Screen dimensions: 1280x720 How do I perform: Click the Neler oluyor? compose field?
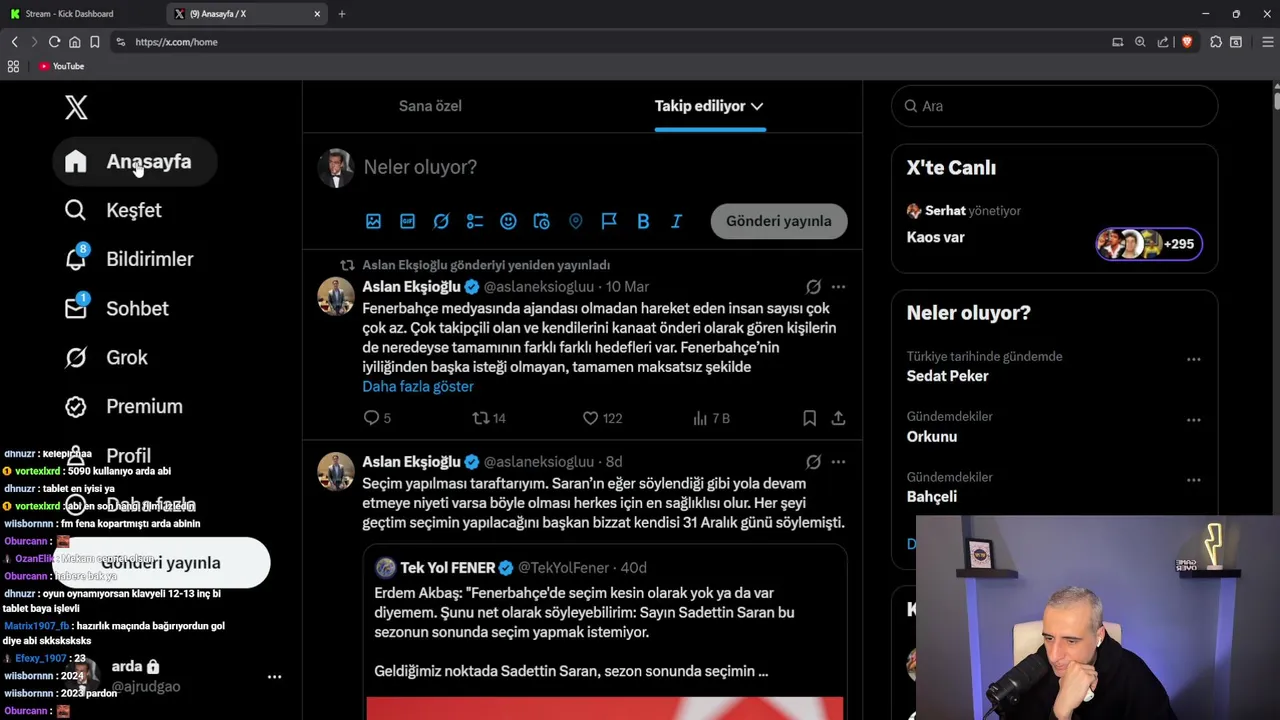click(x=600, y=167)
